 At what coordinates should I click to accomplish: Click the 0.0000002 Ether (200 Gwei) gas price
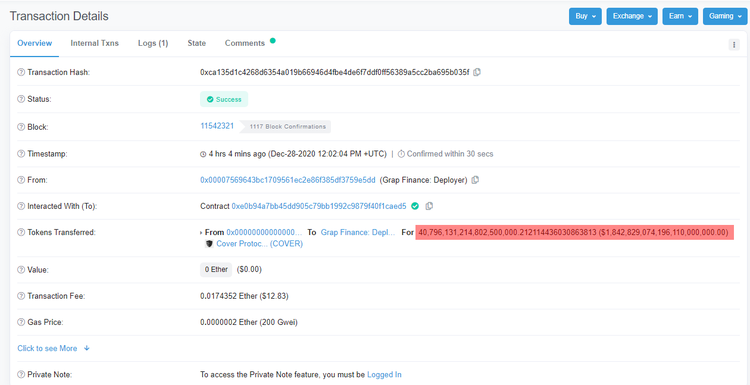click(x=249, y=322)
